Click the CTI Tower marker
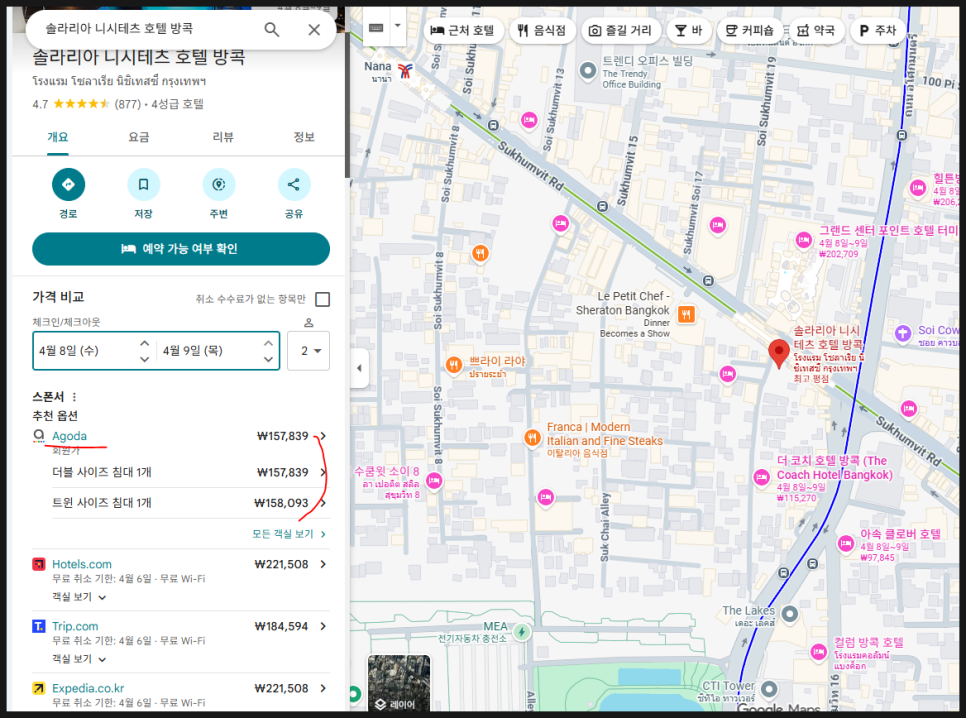966x718 pixels. tap(768, 688)
